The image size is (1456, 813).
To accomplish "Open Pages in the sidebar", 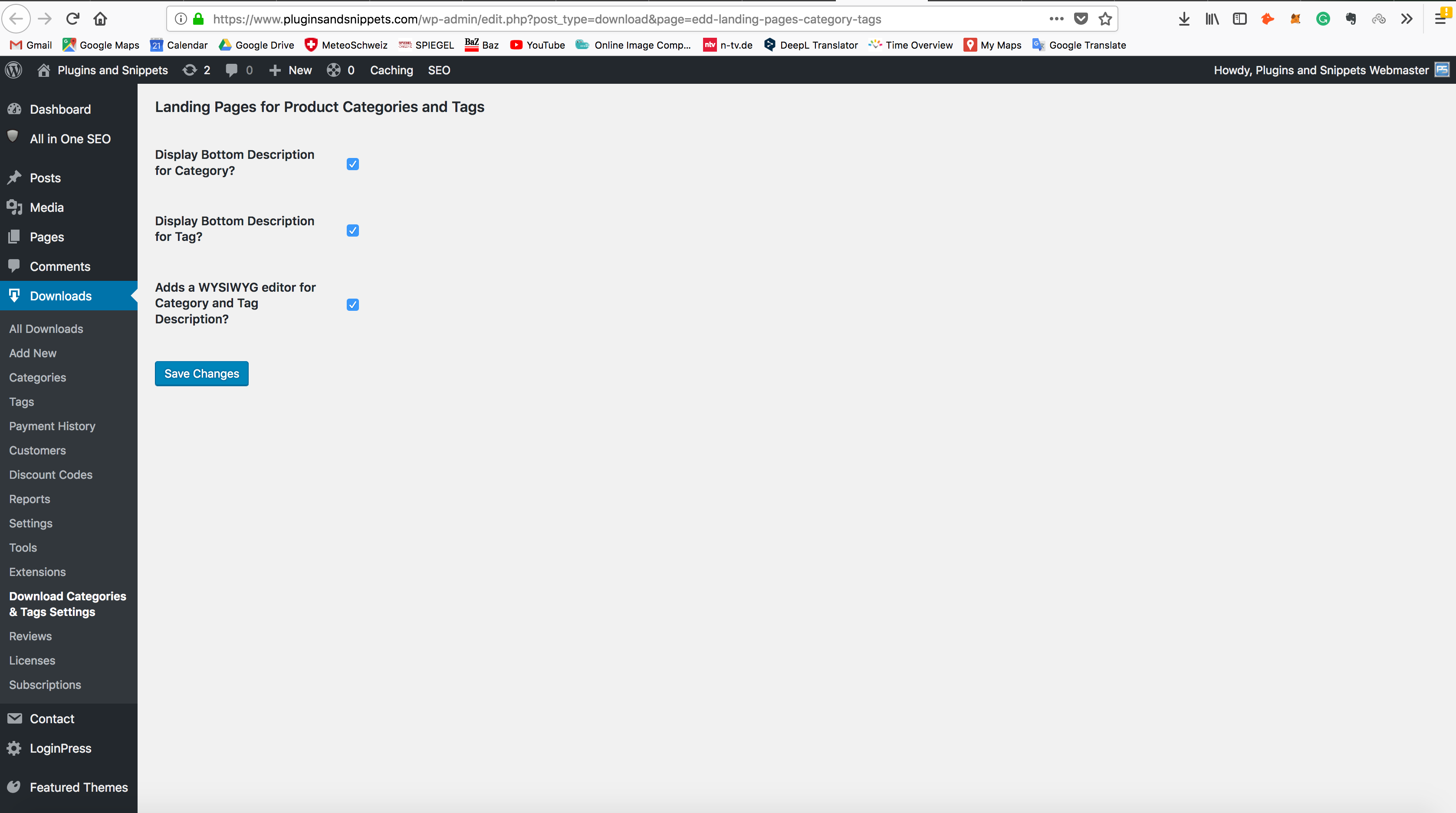I will coord(69,236).
